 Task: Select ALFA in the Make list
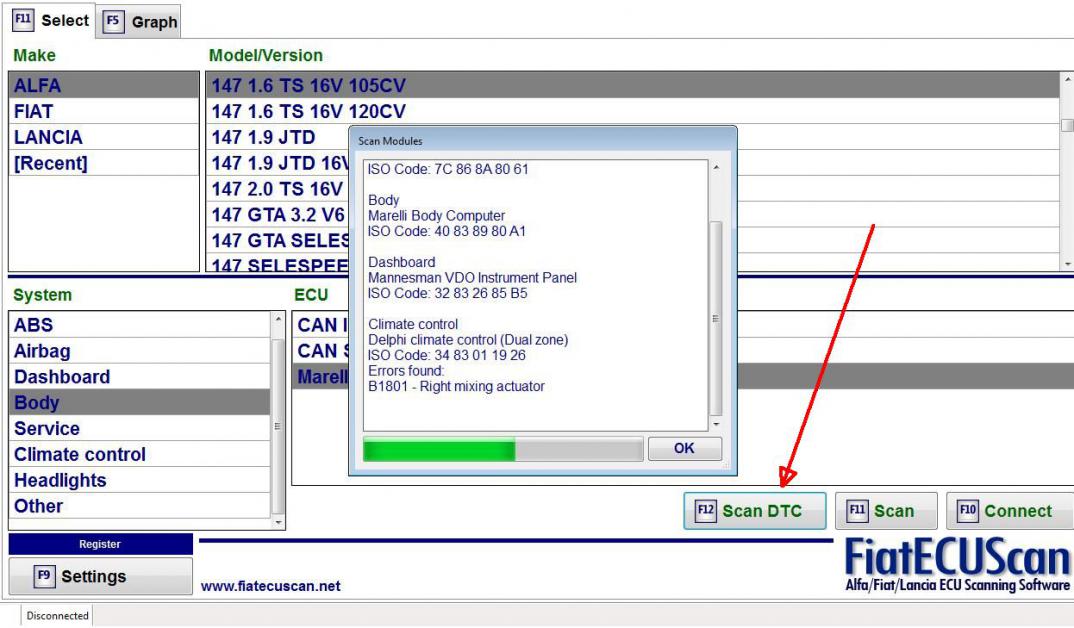104,85
